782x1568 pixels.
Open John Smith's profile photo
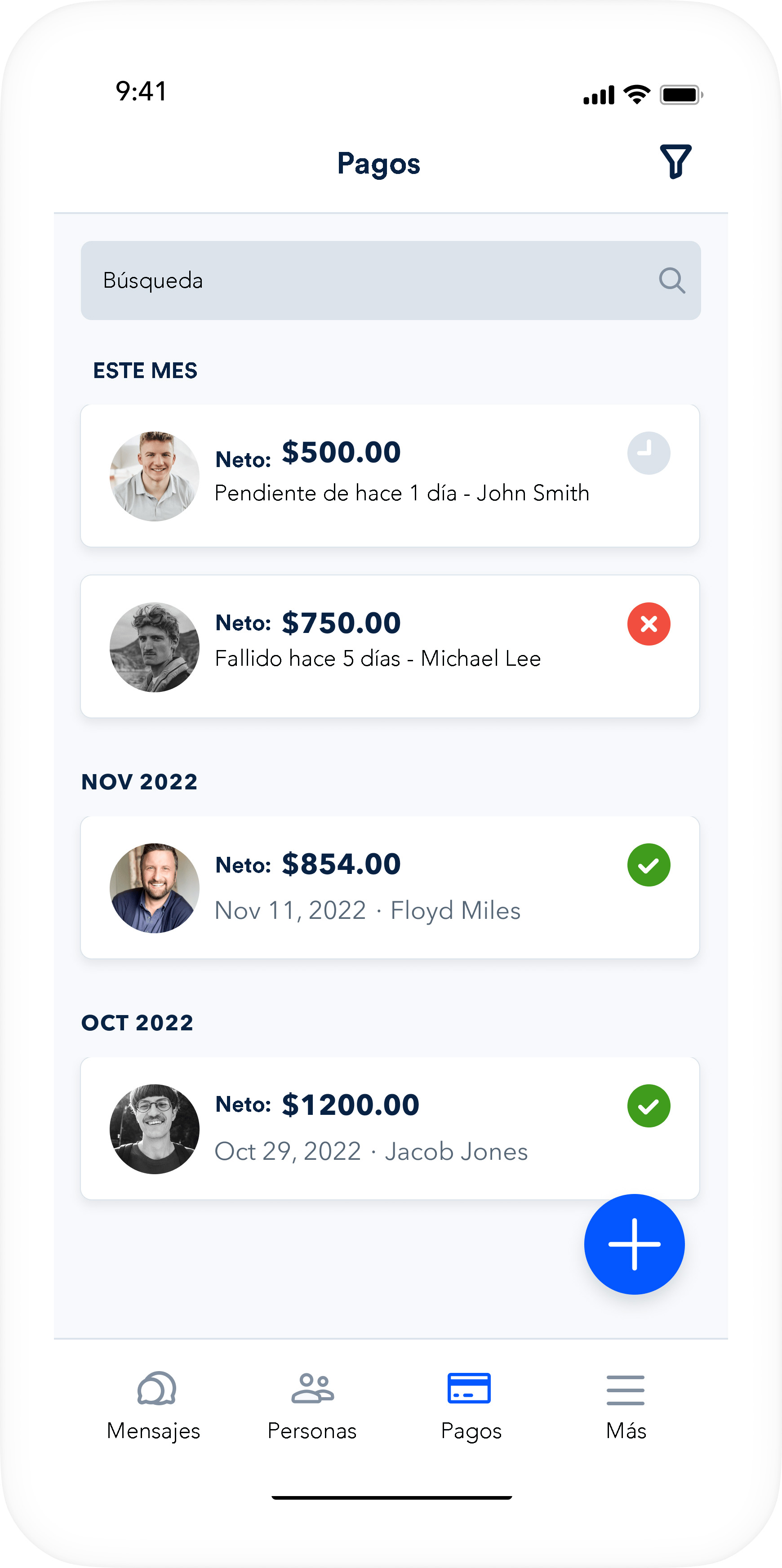155,477
